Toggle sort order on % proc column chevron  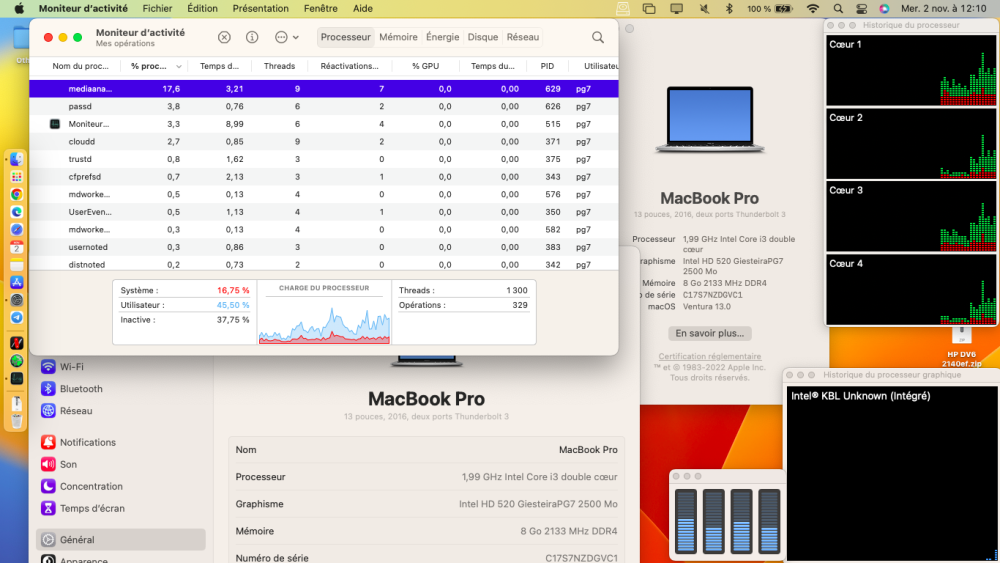(x=179, y=66)
